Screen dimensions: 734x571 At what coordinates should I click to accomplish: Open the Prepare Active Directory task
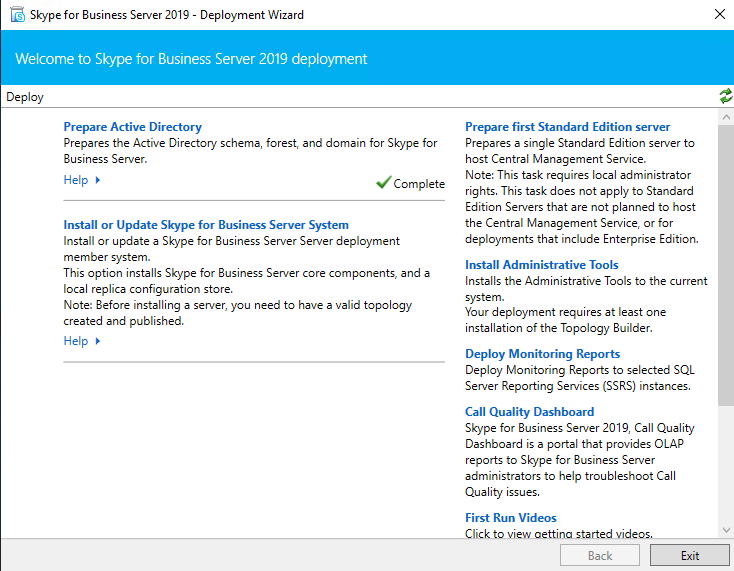(x=132, y=127)
